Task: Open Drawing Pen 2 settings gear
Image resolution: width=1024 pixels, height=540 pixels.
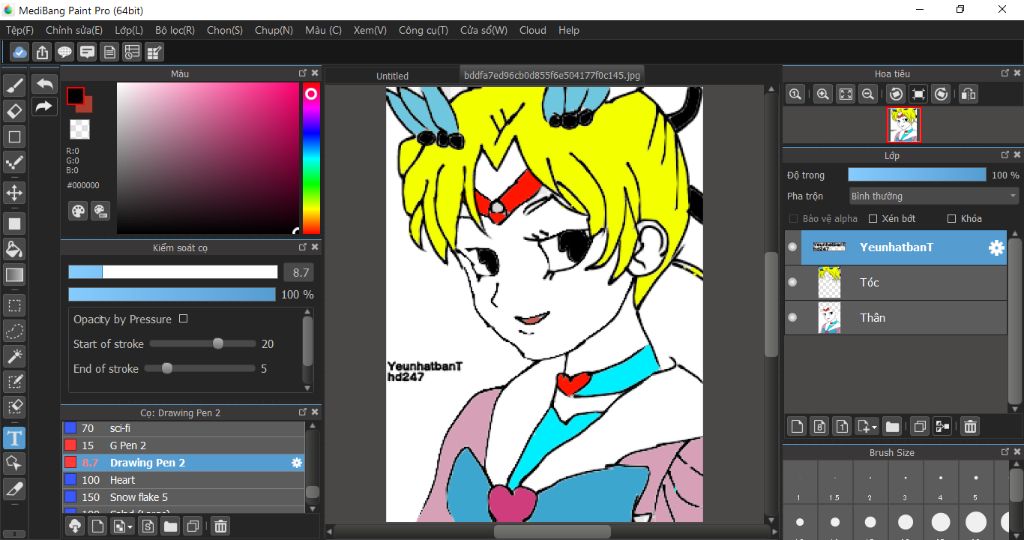Action: point(296,462)
